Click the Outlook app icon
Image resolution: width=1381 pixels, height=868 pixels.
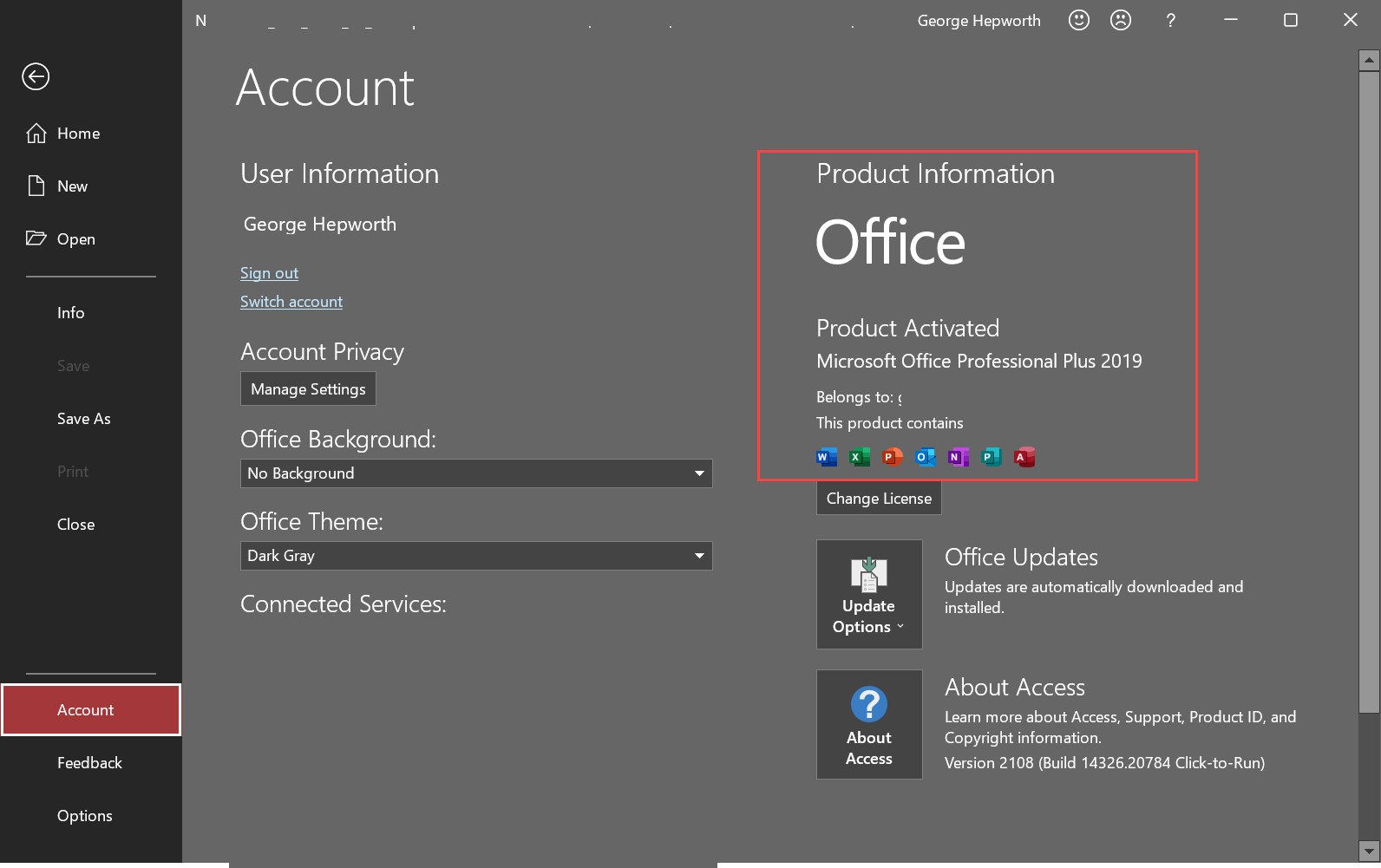926,457
